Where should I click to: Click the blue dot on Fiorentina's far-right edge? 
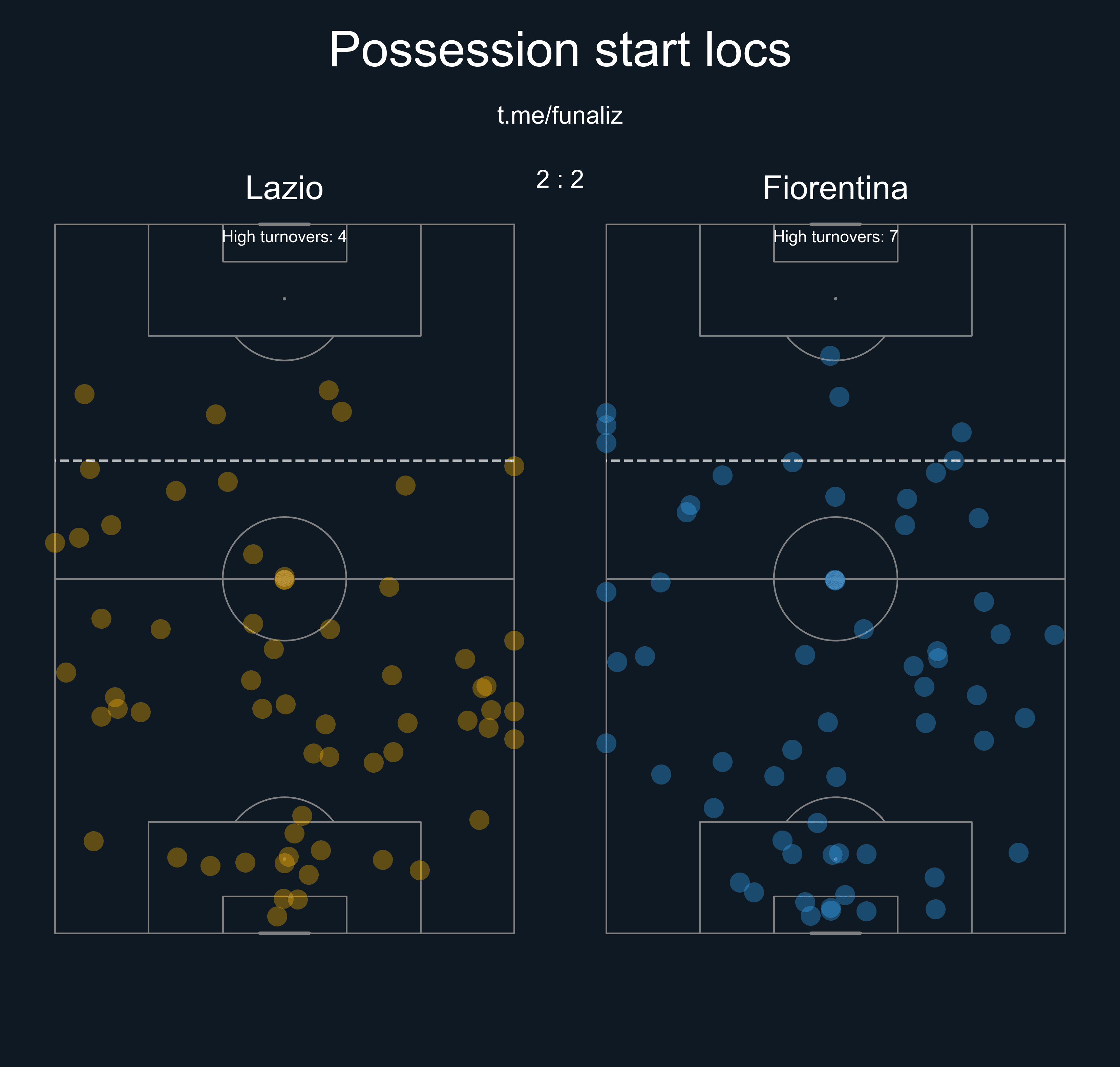[x=1054, y=635]
